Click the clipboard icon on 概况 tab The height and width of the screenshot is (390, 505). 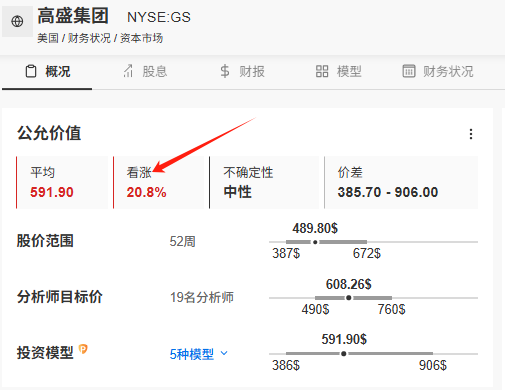(x=31, y=71)
